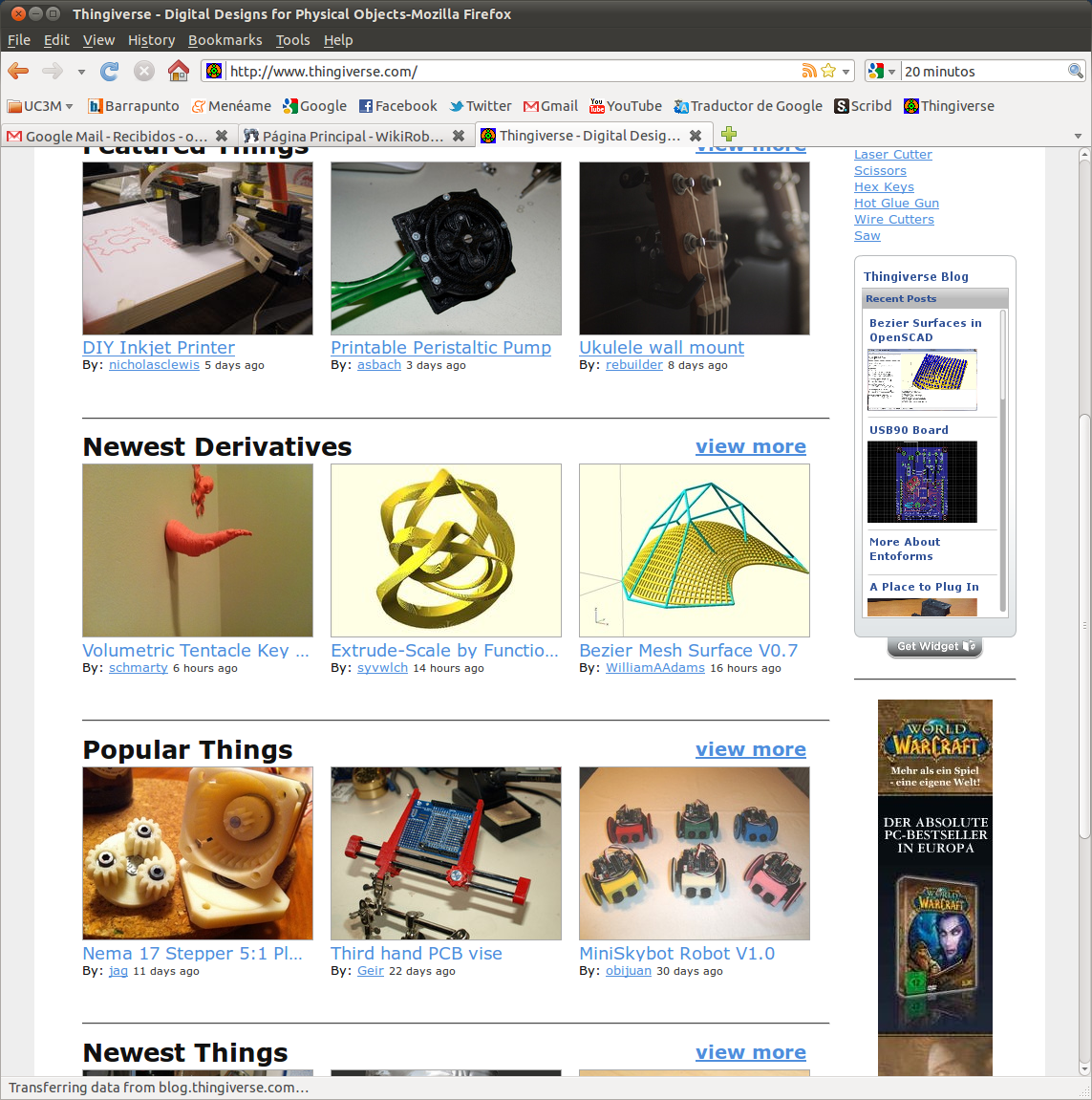Open the history dropdown next to forward button
This screenshot has width=1092, height=1100.
pyautogui.click(x=81, y=72)
